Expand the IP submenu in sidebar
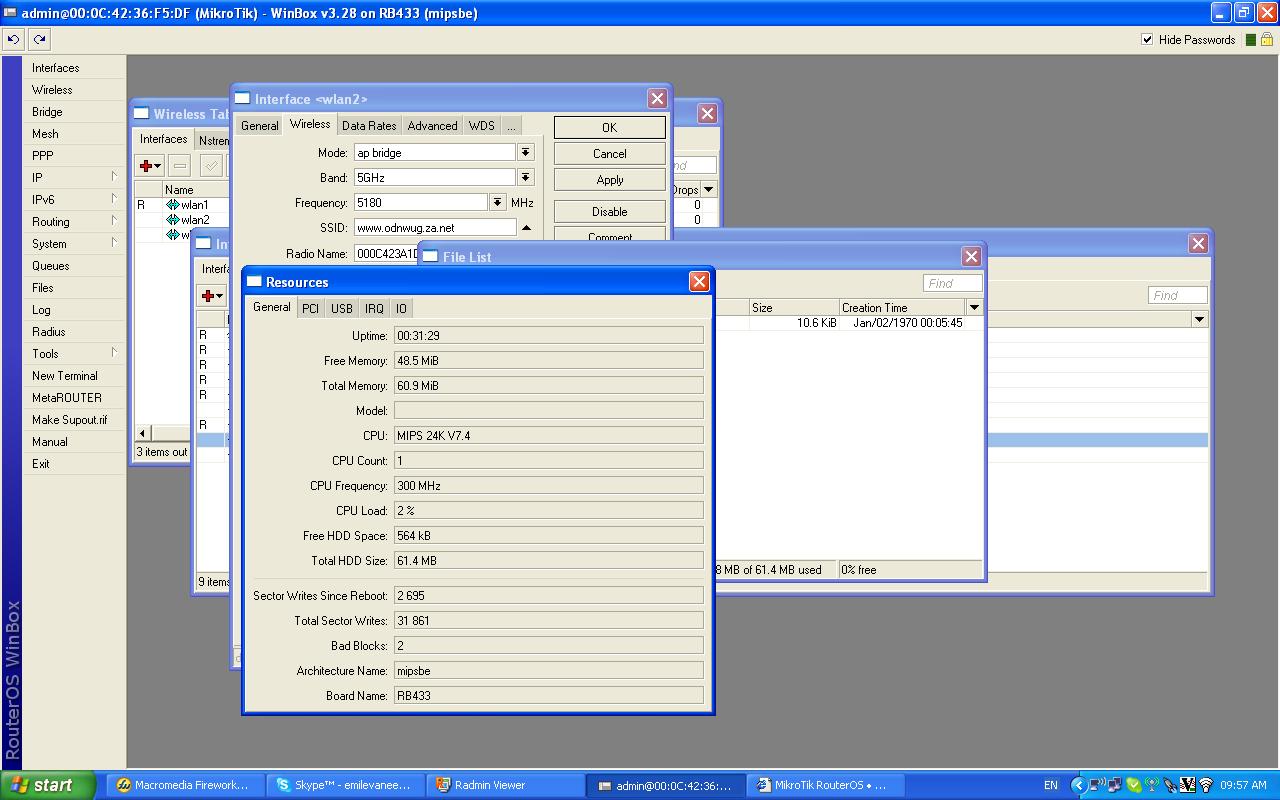The height and width of the screenshot is (800, 1280). tap(75, 178)
